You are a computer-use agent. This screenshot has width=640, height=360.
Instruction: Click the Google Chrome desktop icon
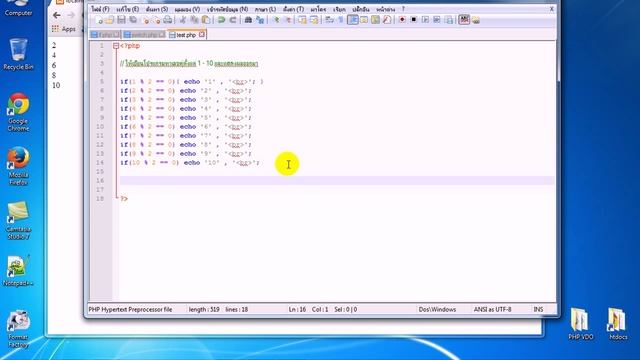click(18, 112)
